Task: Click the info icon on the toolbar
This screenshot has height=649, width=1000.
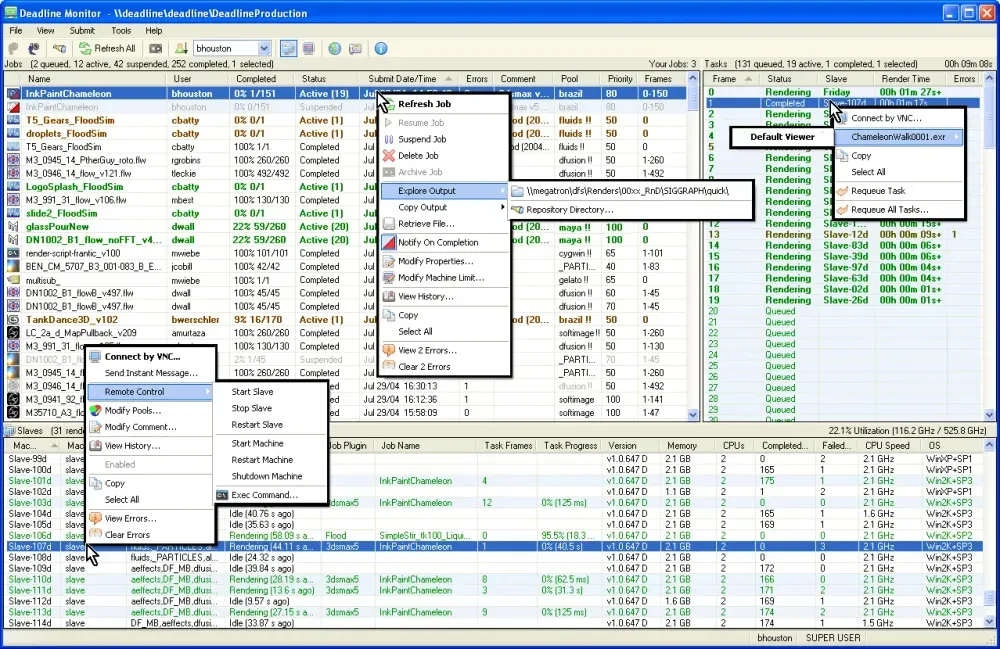Action: pos(383,48)
